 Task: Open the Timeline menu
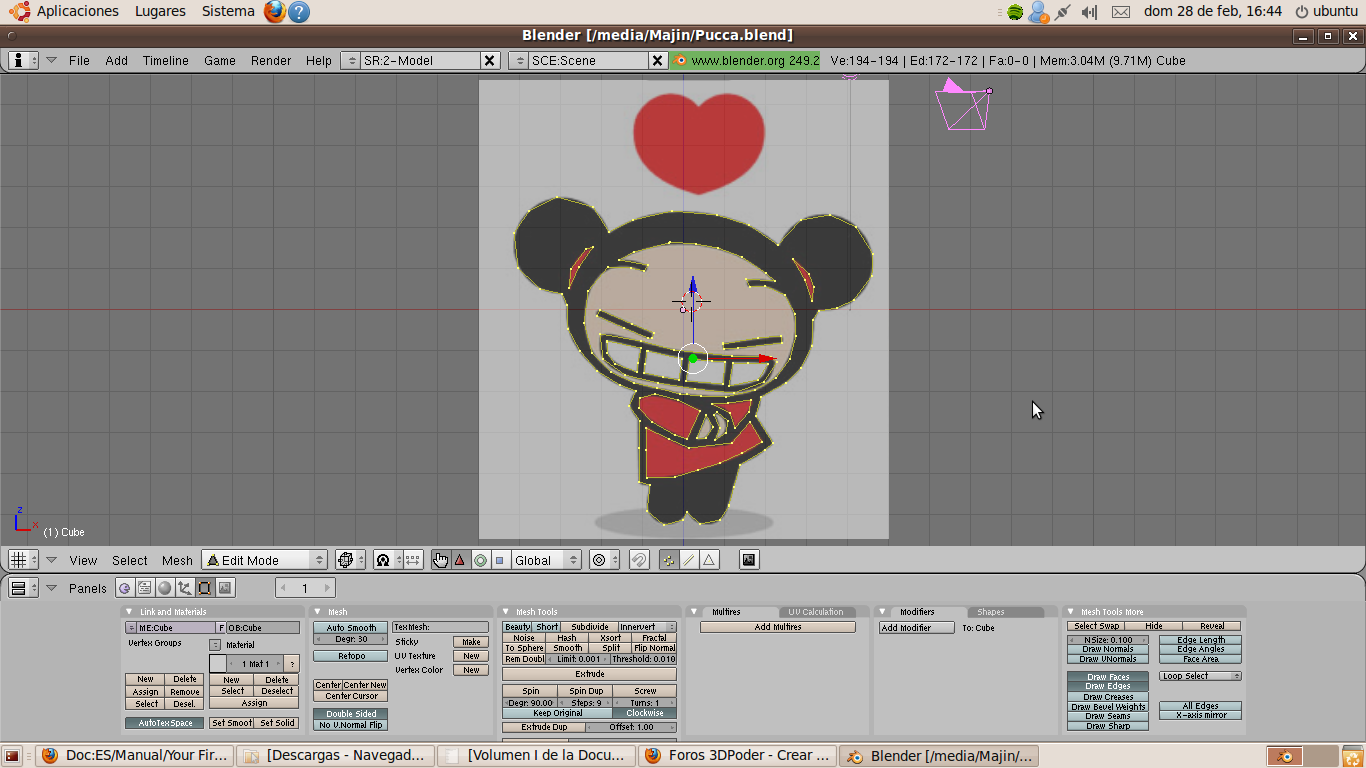tap(166, 60)
